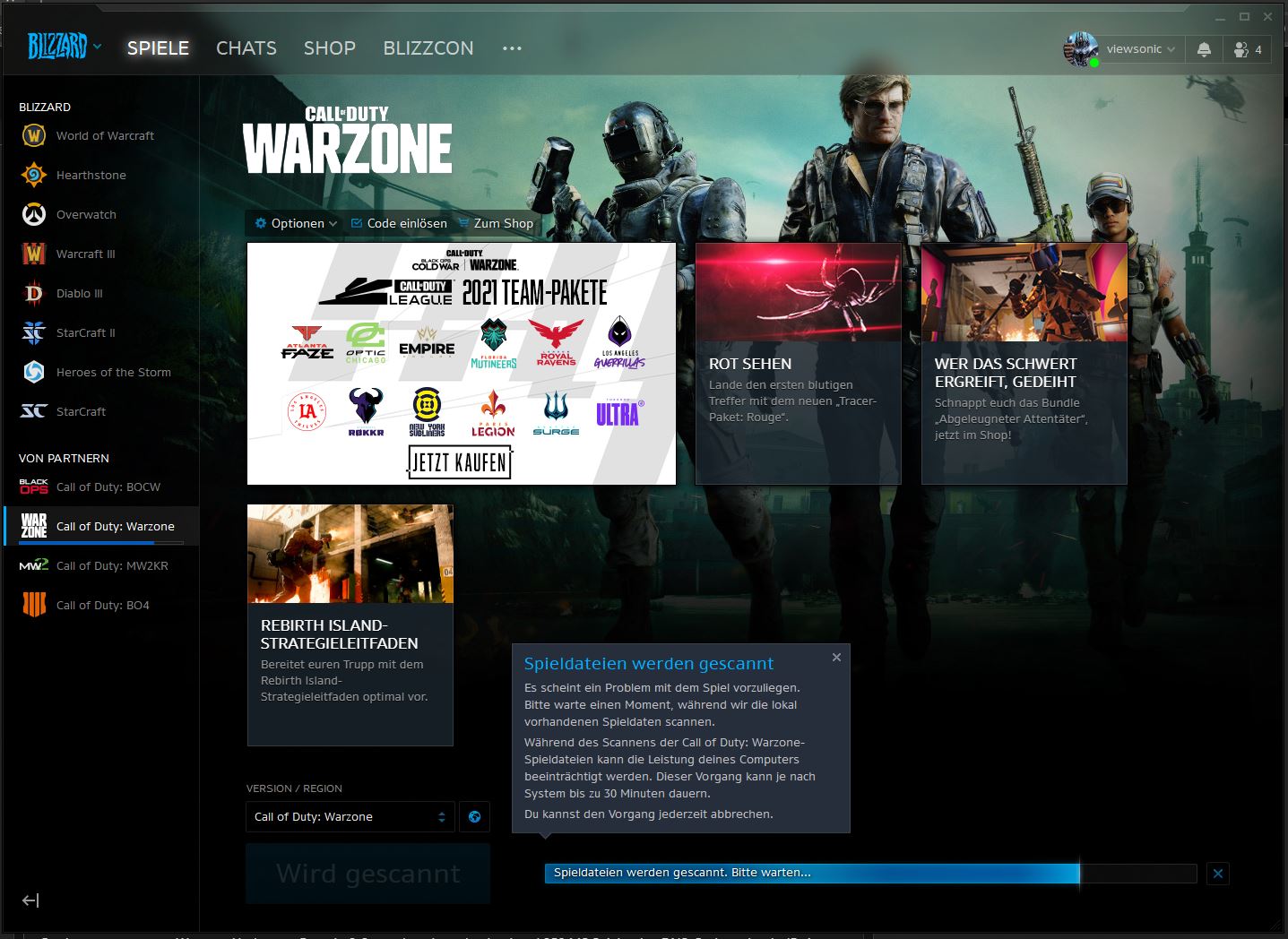
Task: Click the scan progress bar
Action: (870, 874)
